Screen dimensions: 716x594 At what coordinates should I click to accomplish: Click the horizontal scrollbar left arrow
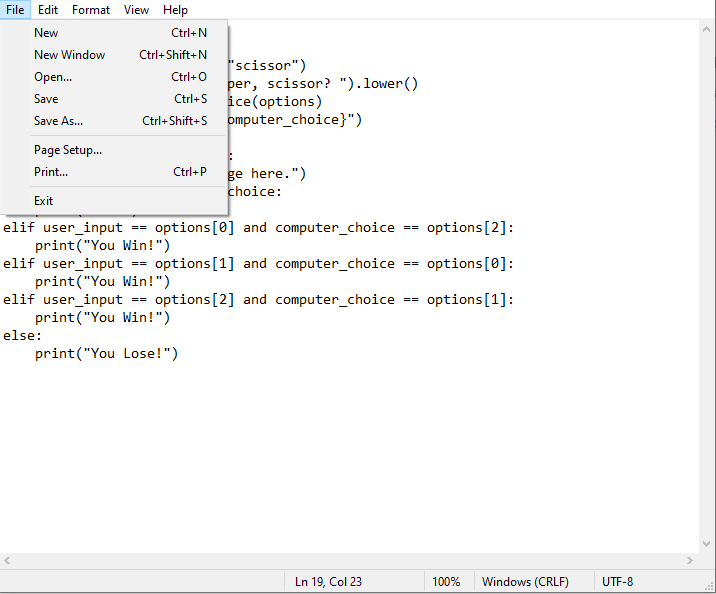pos(7,560)
